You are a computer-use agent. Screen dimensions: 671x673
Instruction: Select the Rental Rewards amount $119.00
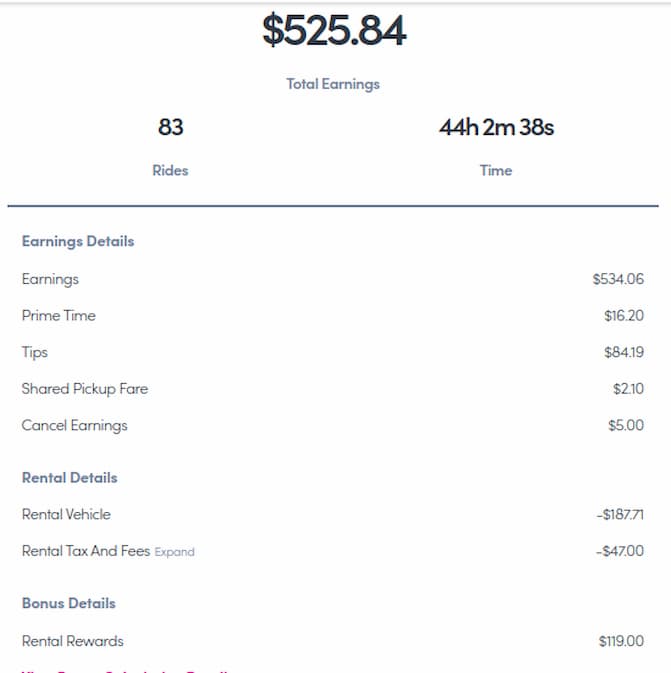pos(621,641)
